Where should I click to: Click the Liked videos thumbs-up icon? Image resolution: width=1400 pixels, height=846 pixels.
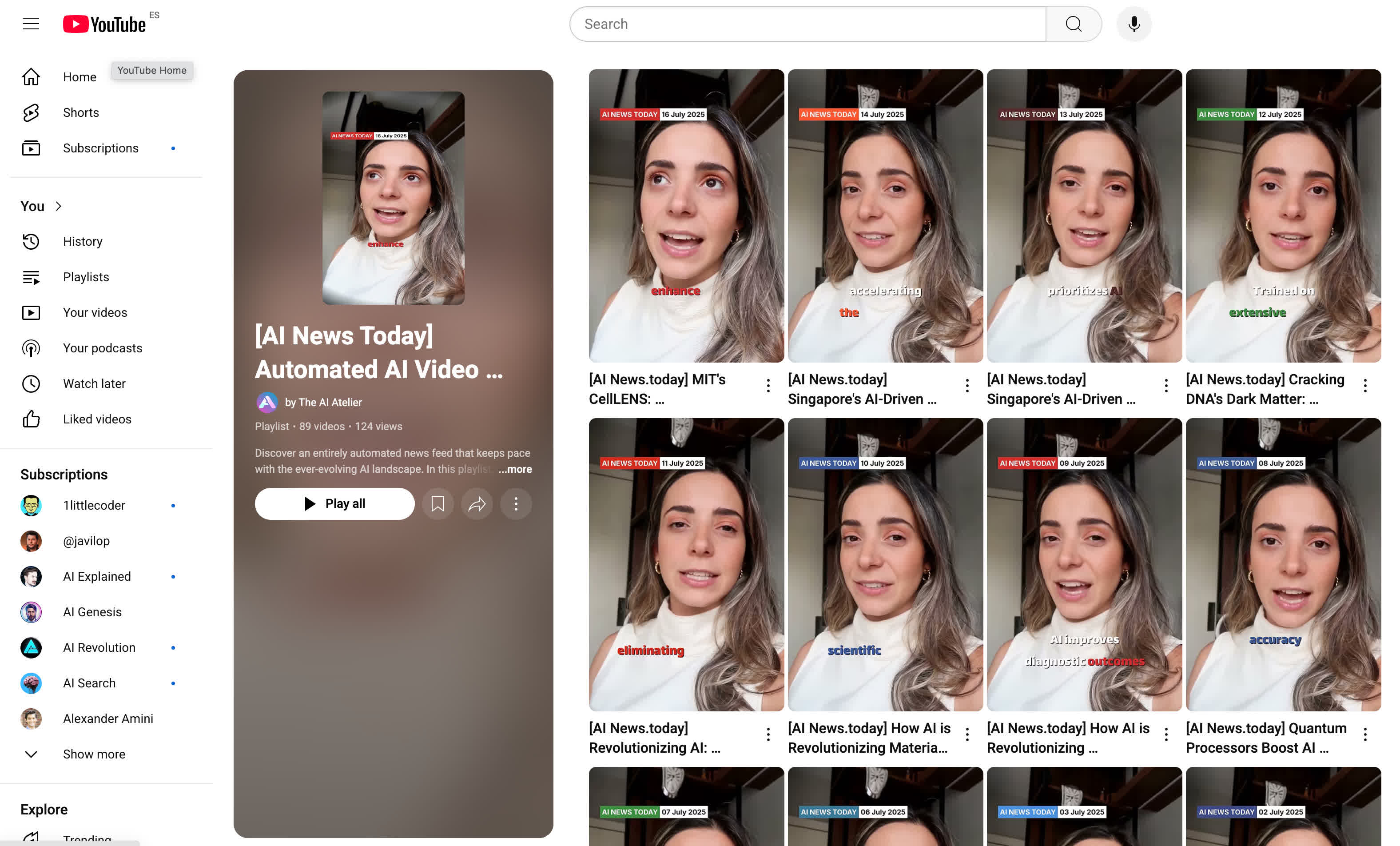(x=31, y=419)
